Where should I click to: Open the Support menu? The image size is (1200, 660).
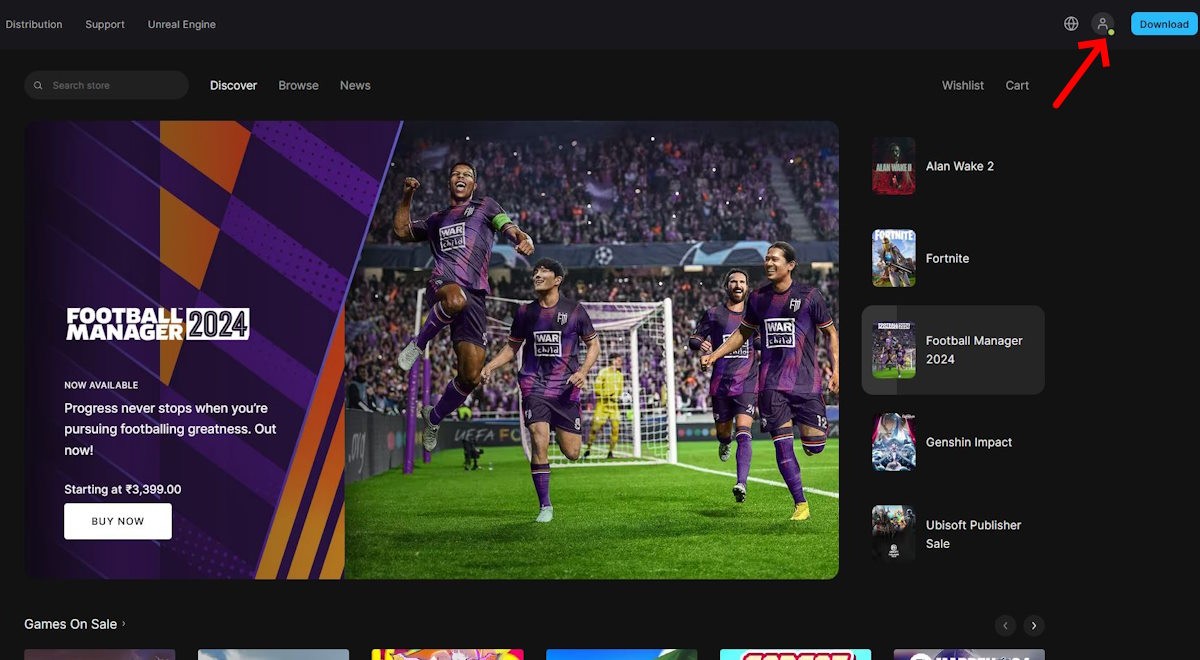coord(105,24)
